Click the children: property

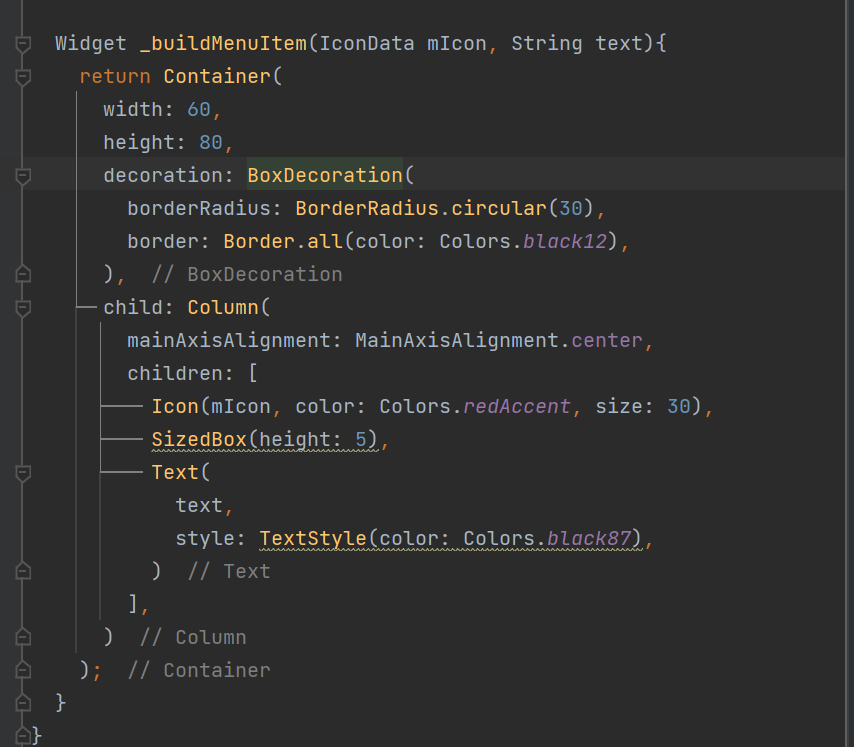(181, 374)
